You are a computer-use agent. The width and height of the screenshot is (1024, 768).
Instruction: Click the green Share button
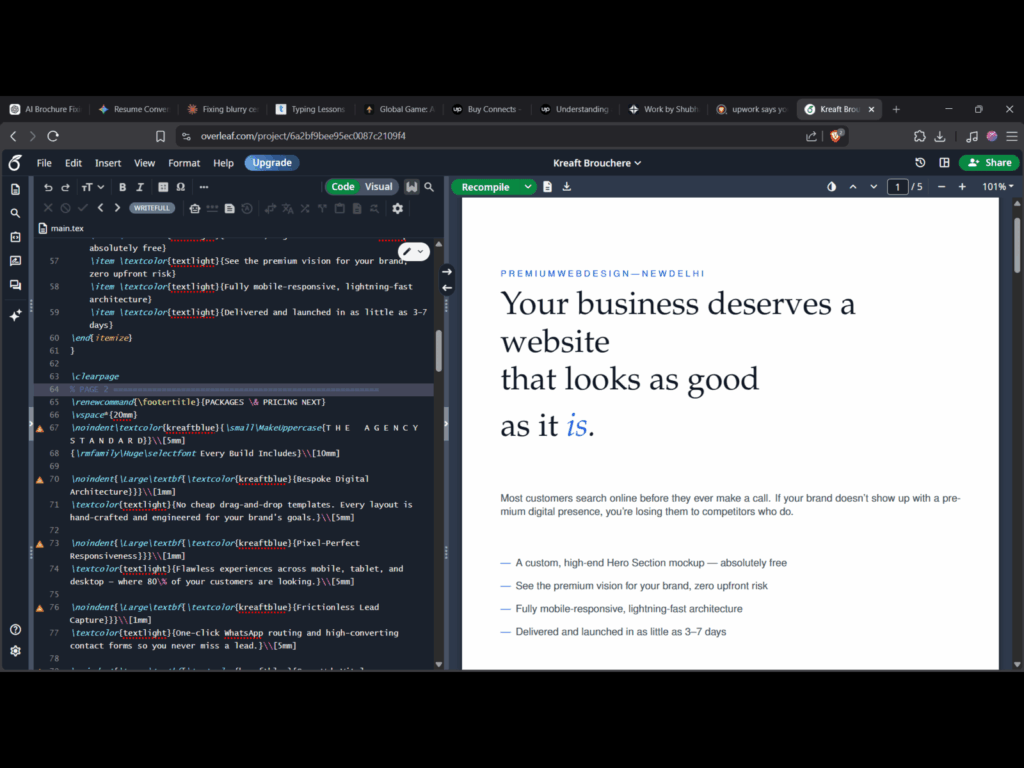click(989, 163)
